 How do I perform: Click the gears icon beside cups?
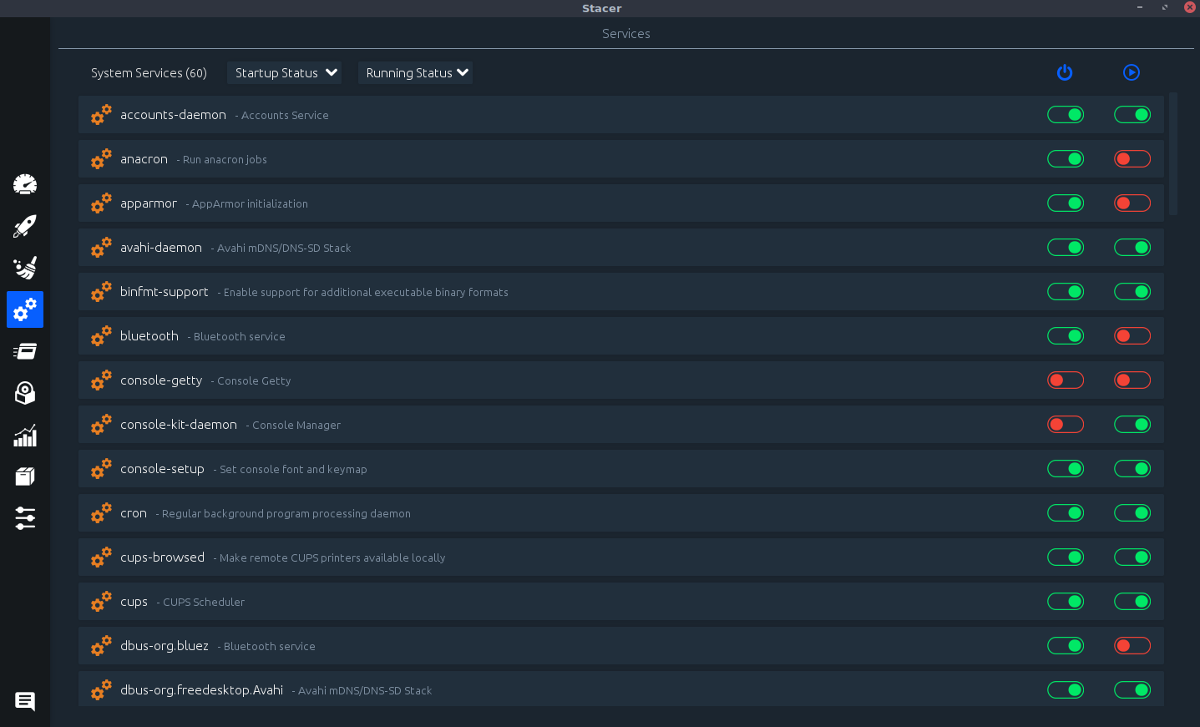click(101, 601)
